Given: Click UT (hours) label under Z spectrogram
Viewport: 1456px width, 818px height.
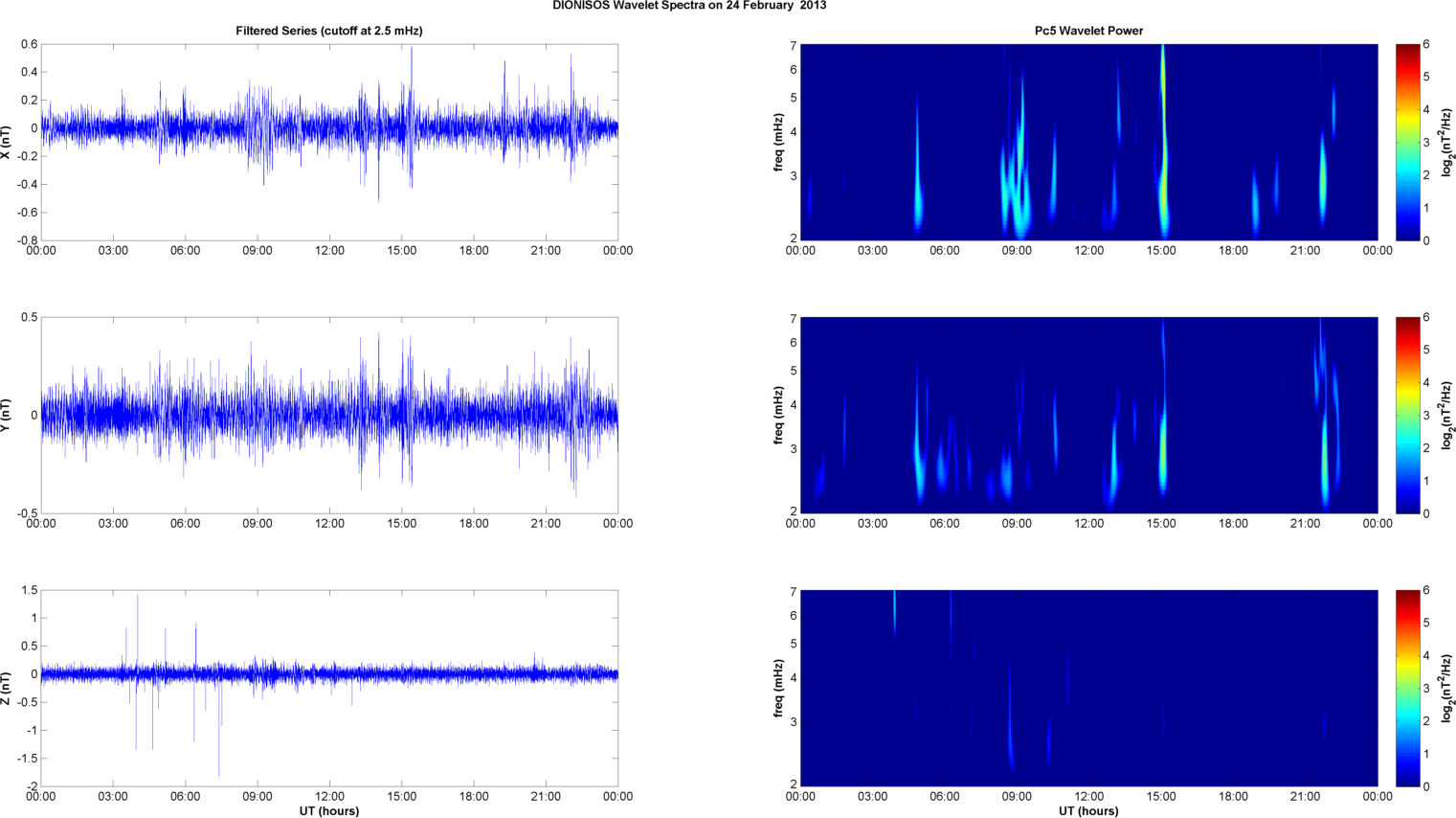Looking at the screenshot, I should 1088,811.
